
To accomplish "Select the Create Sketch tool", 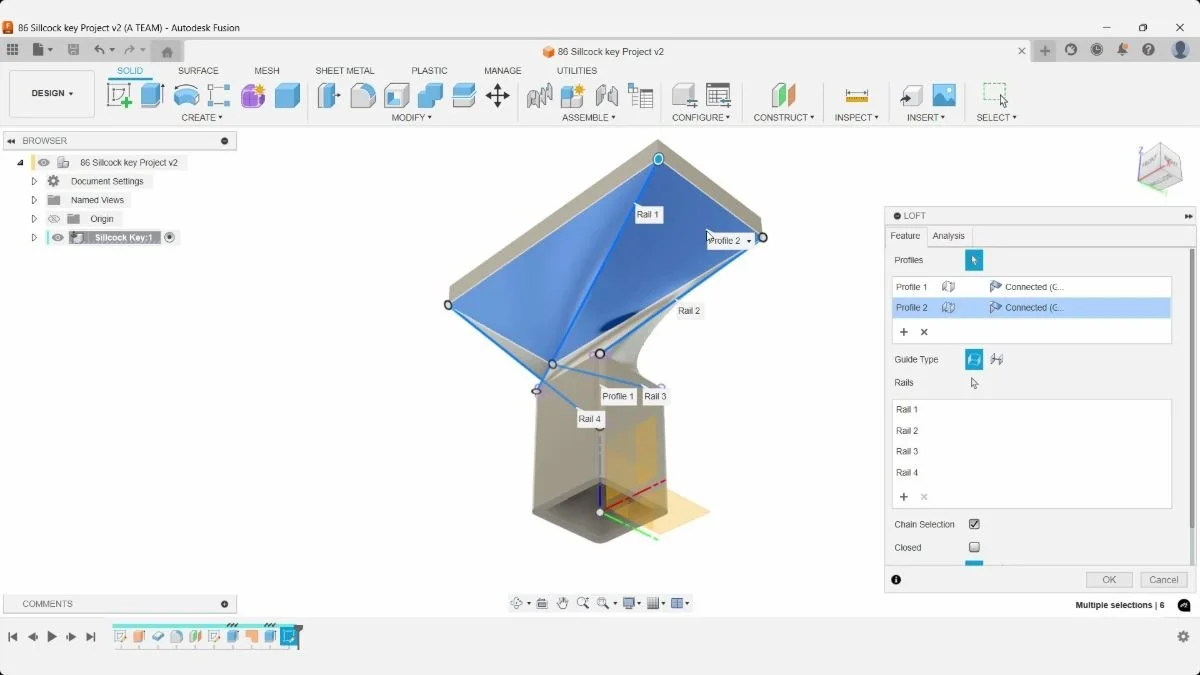I will [x=119, y=95].
